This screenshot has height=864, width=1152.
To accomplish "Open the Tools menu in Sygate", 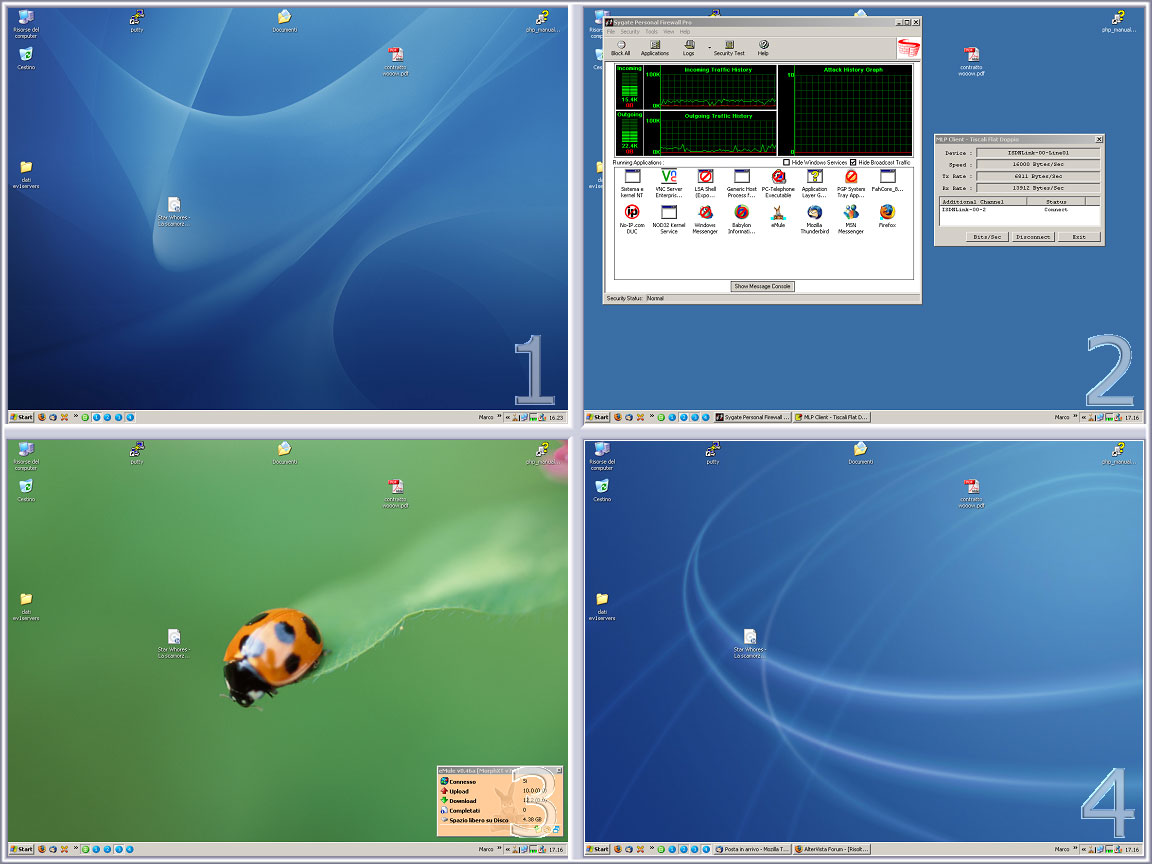I will tap(651, 32).
